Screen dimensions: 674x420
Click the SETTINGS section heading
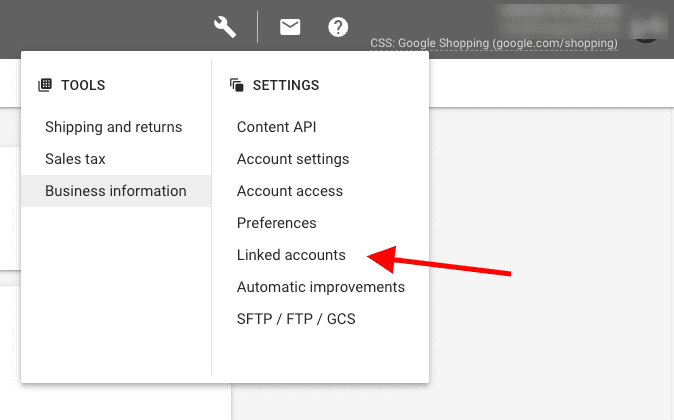pos(286,85)
